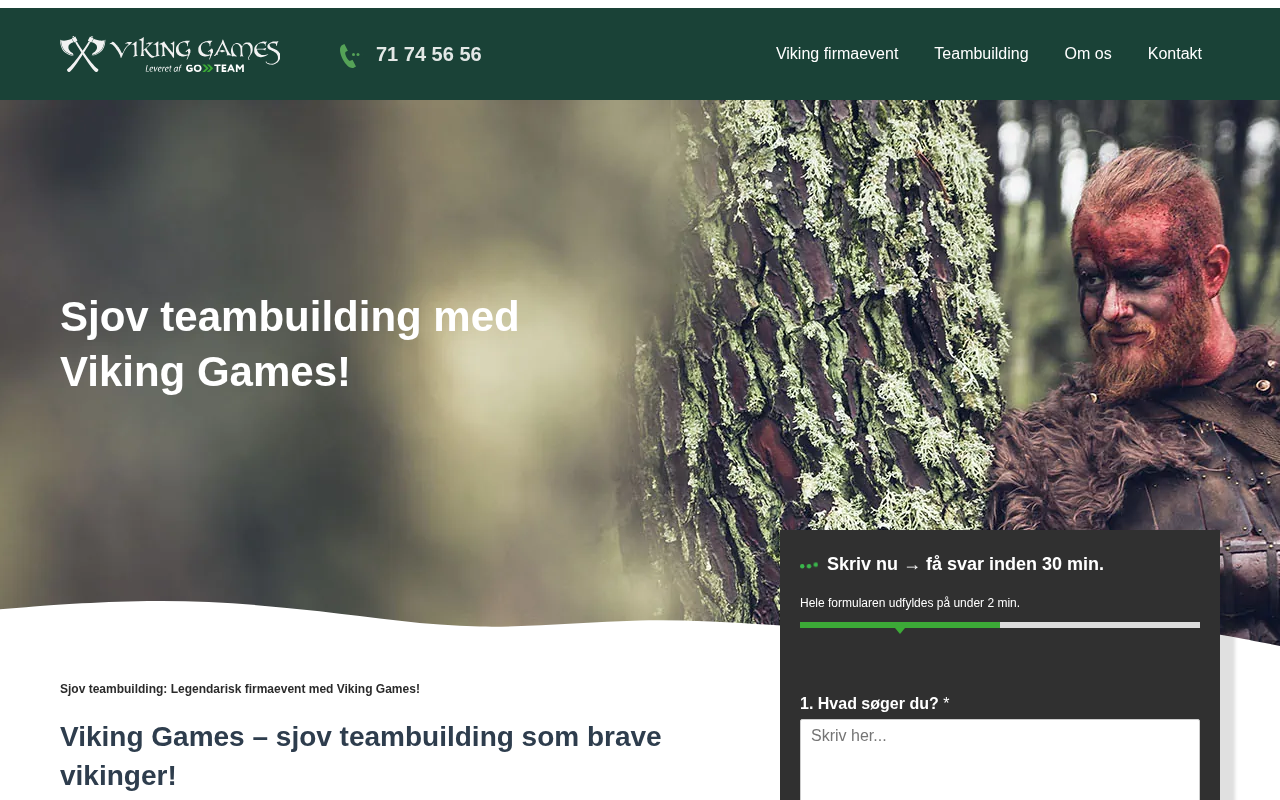Open the Teambuilding menu item
Screen dimensions: 1280x800
coord(981,54)
